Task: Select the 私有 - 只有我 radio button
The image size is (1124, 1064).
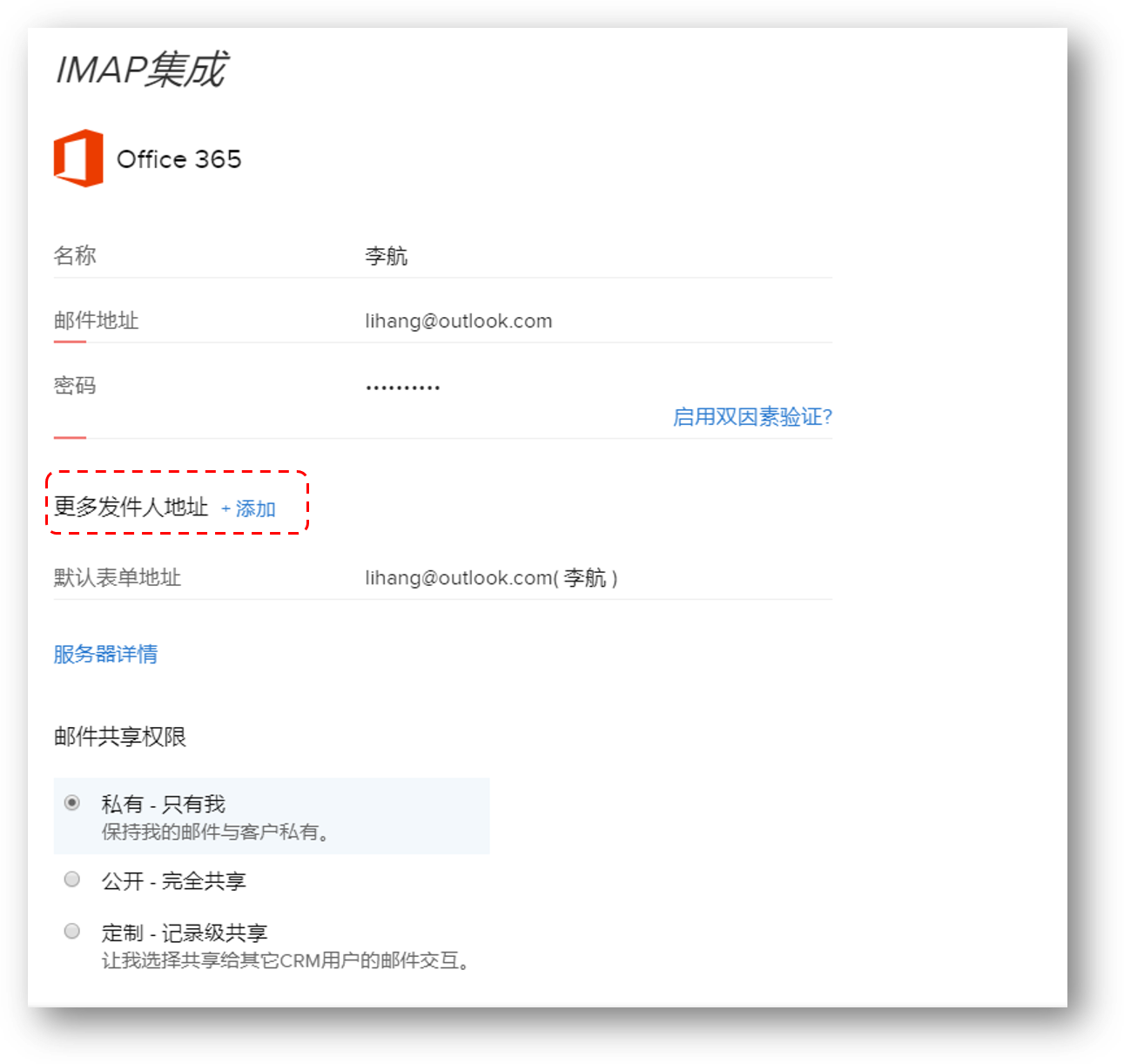Action: (x=72, y=803)
